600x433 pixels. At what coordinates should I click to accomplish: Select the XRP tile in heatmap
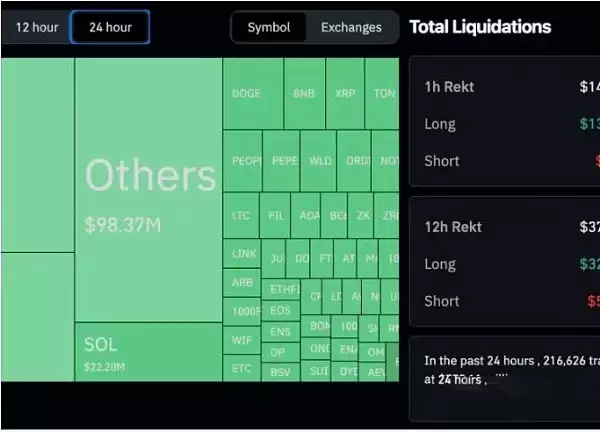(x=345, y=94)
